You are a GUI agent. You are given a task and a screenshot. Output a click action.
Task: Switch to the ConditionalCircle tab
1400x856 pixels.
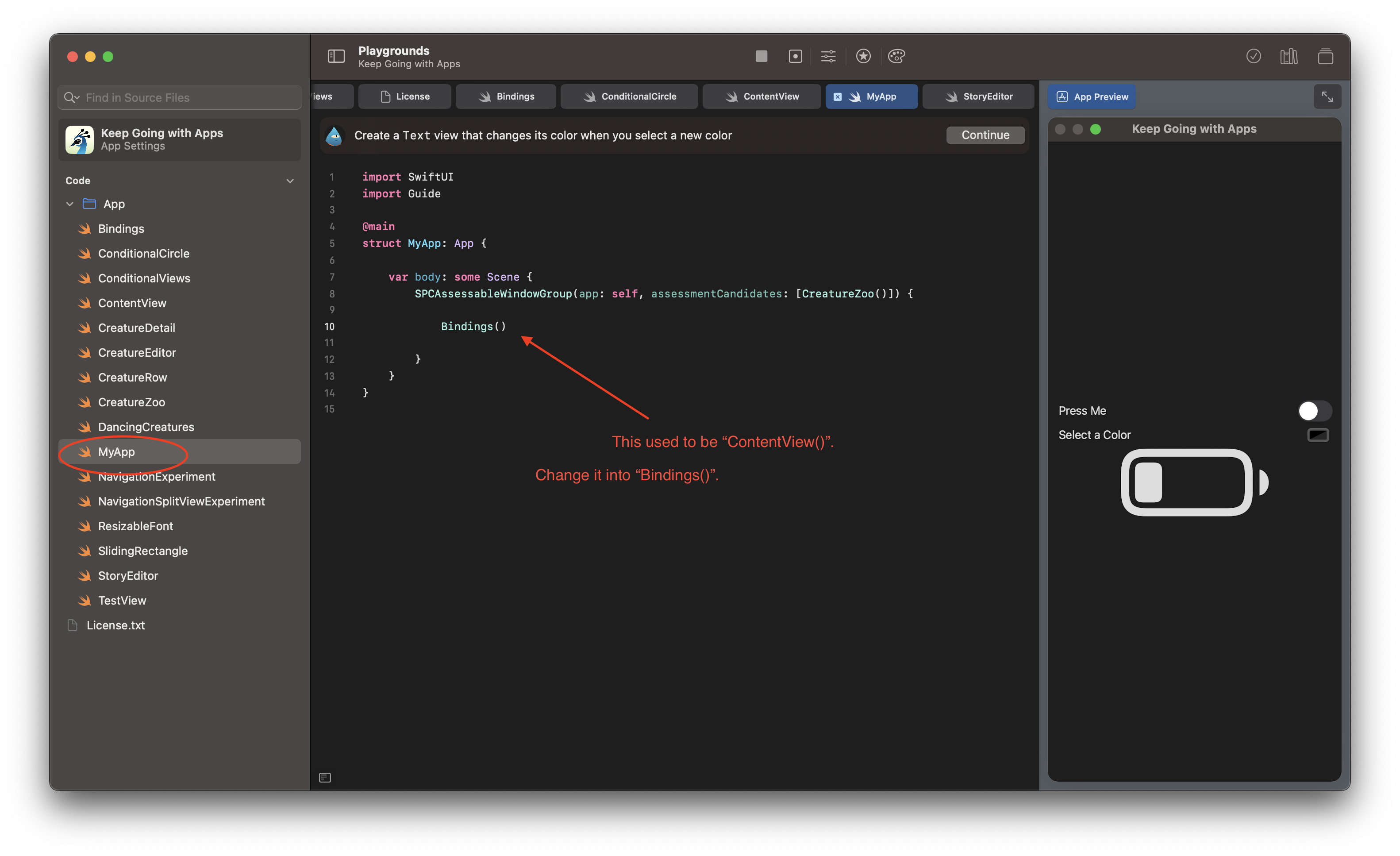click(x=629, y=96)
